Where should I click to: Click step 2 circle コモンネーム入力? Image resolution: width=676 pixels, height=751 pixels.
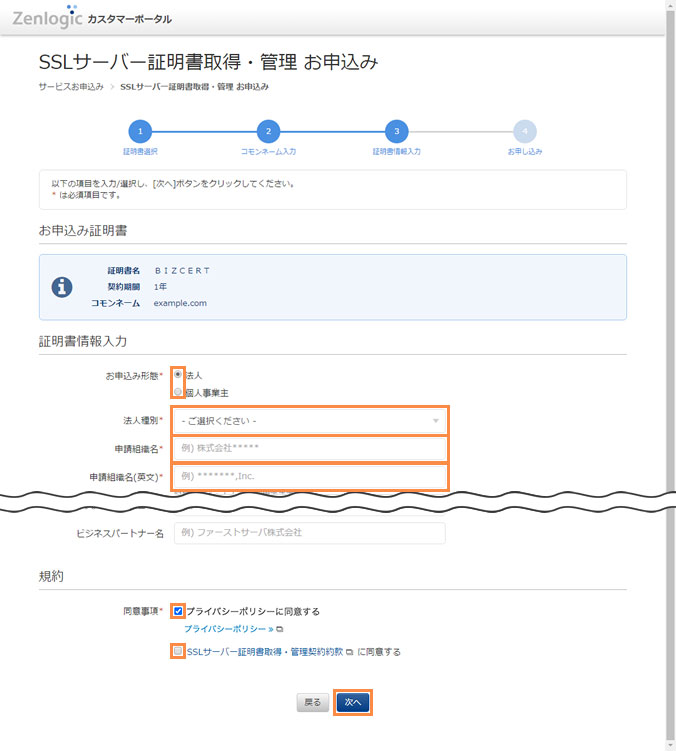[x=267, y=131]
